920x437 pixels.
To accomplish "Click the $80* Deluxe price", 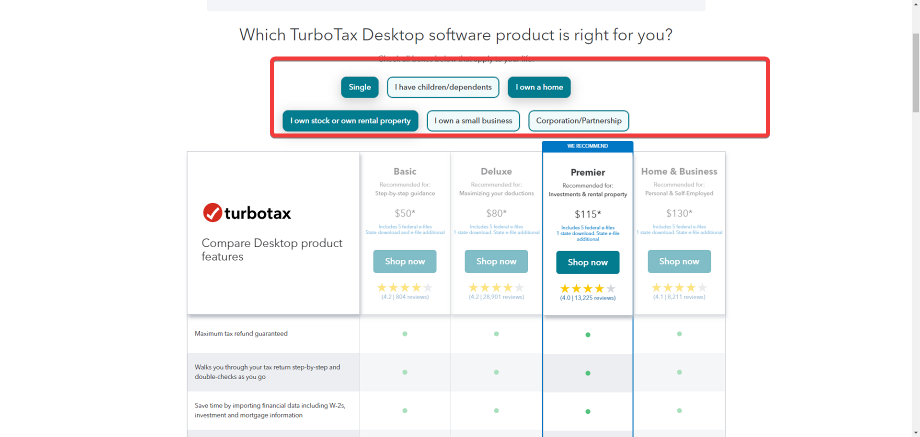I will pyautogui.click(x=496, y=213).
